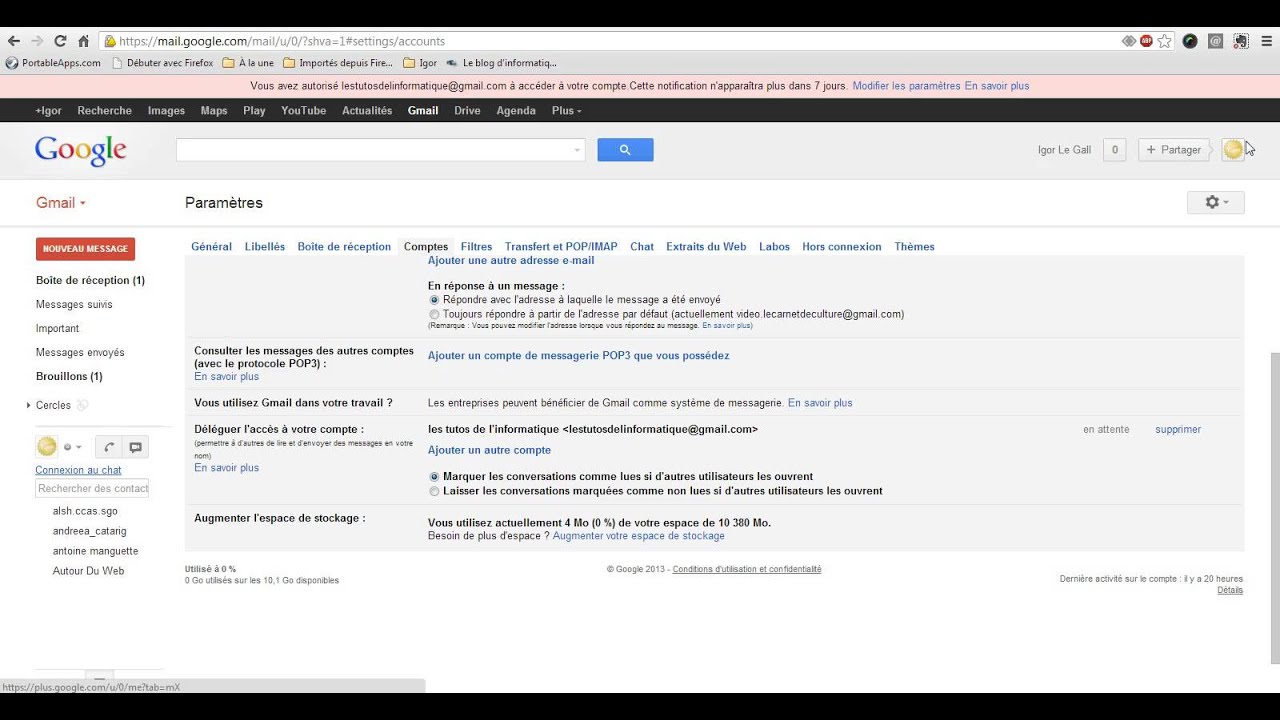This screenshot has height=720, width=1280.
Task: Click the YouTube link in Google bar
Action: point(303,110)
